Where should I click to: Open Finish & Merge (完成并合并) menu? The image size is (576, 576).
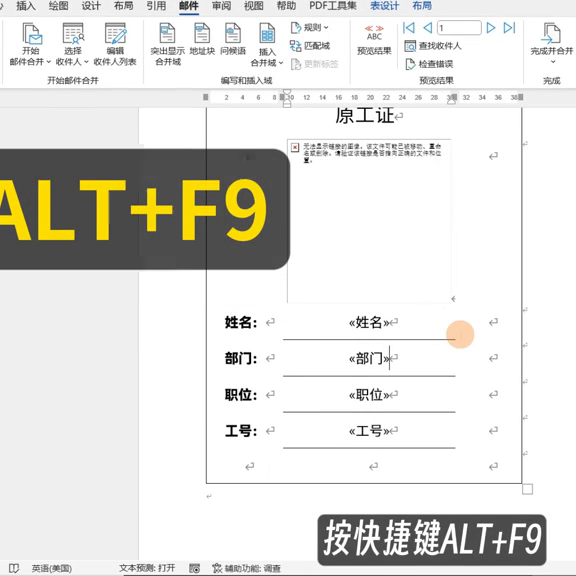551,43
